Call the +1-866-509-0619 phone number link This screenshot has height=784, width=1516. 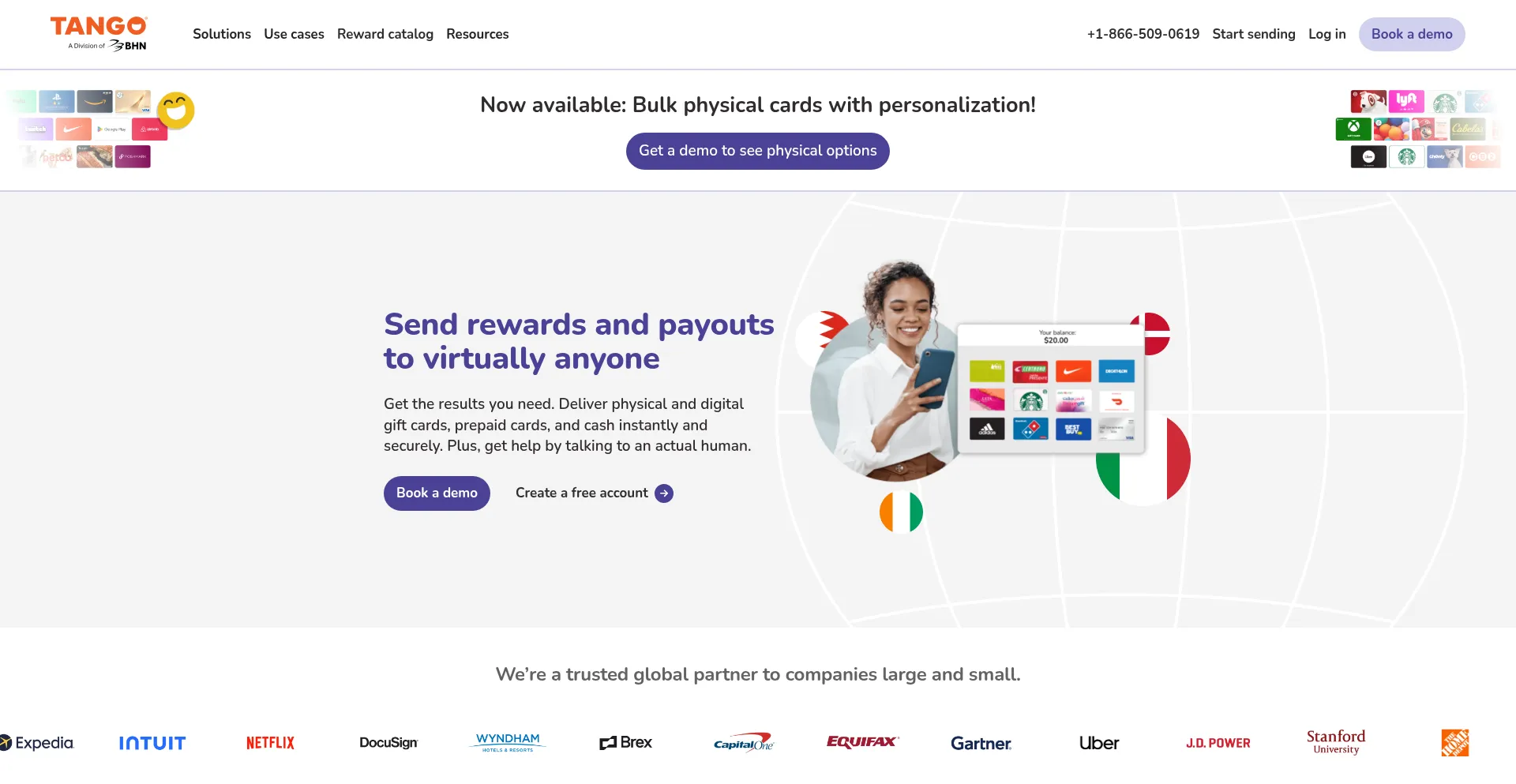(1143, 34)
